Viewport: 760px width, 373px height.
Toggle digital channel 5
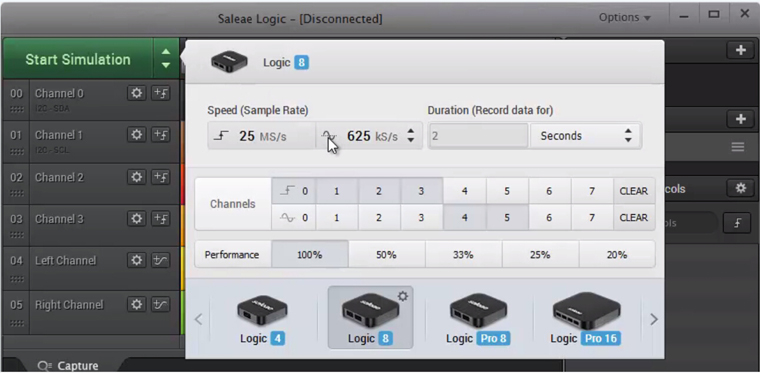pos(507,191)
